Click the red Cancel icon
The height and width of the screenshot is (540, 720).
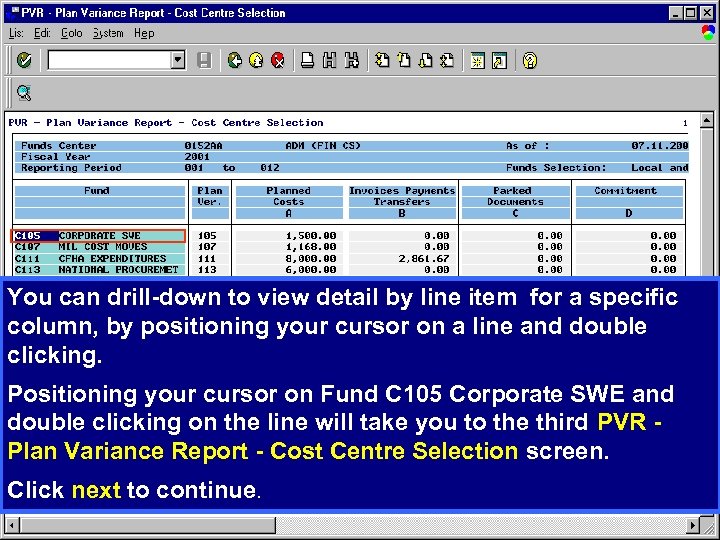(x=278, y=60)
